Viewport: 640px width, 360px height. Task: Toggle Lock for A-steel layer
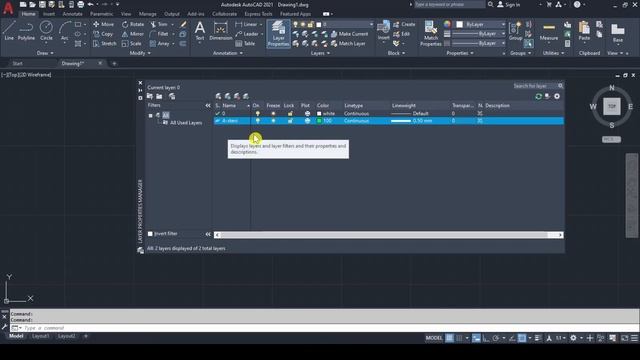[x=290, y=121]
